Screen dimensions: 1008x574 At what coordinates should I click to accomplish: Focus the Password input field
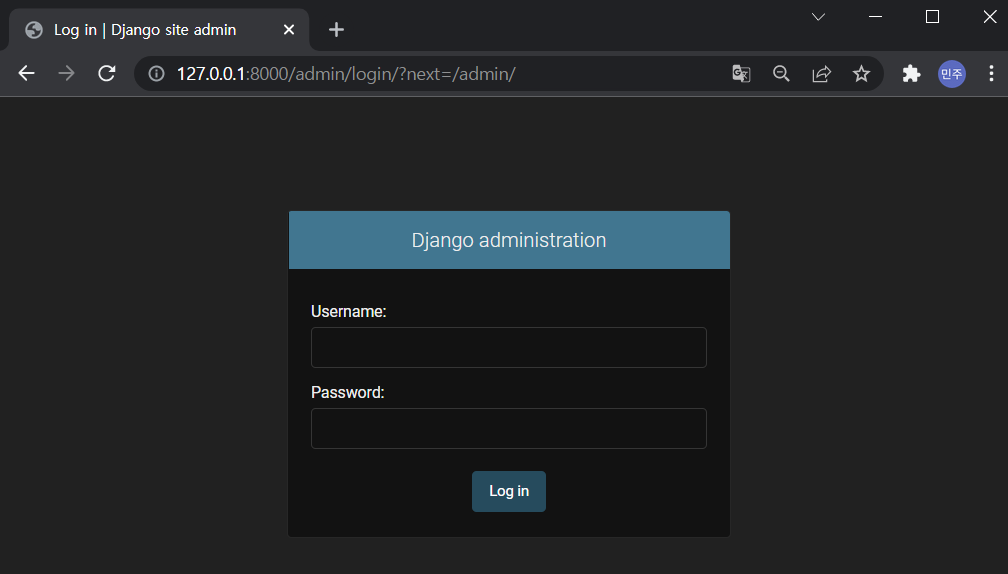[x=508, y=429]
